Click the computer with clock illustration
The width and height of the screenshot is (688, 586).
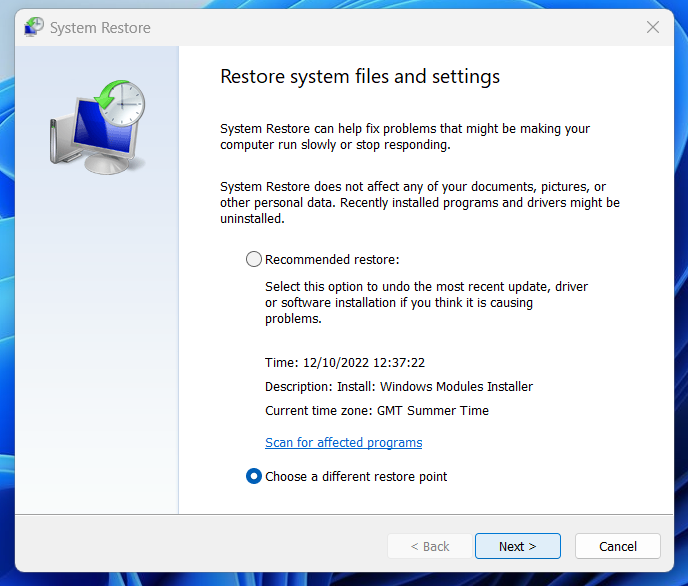pos(97,127)
